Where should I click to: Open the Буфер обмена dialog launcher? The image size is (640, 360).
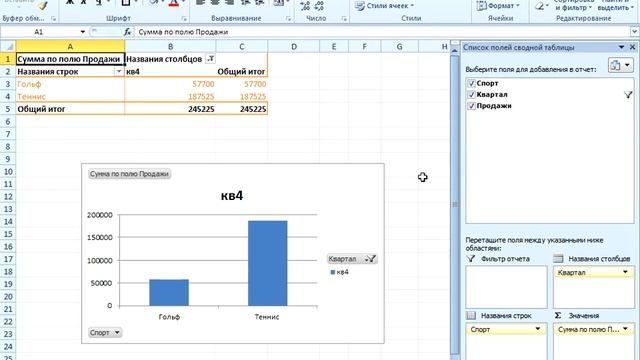[53, 19]
